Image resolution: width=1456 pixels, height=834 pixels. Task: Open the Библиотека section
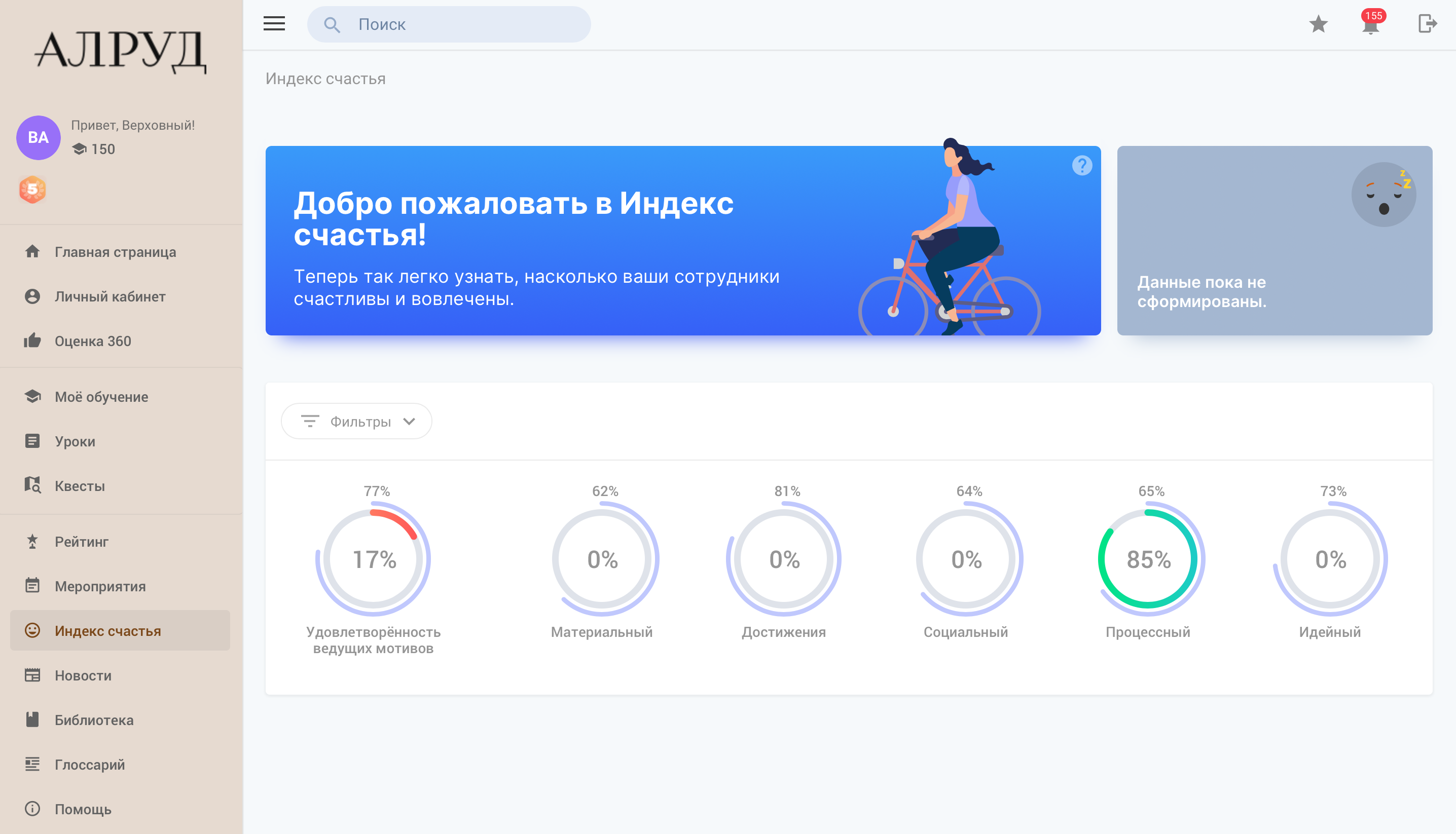(x=94, y=720)
